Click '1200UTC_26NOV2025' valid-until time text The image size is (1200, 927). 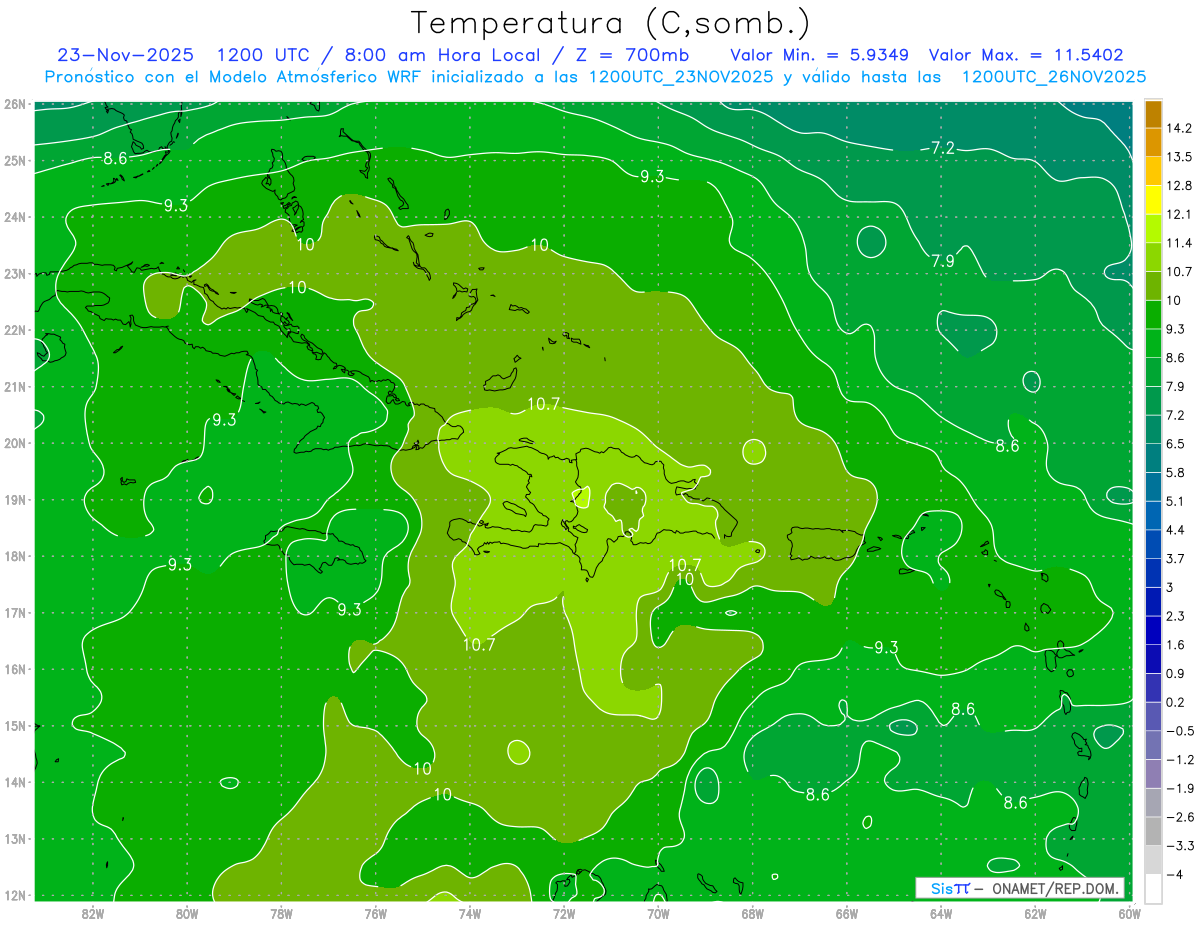click(1053, 77)
